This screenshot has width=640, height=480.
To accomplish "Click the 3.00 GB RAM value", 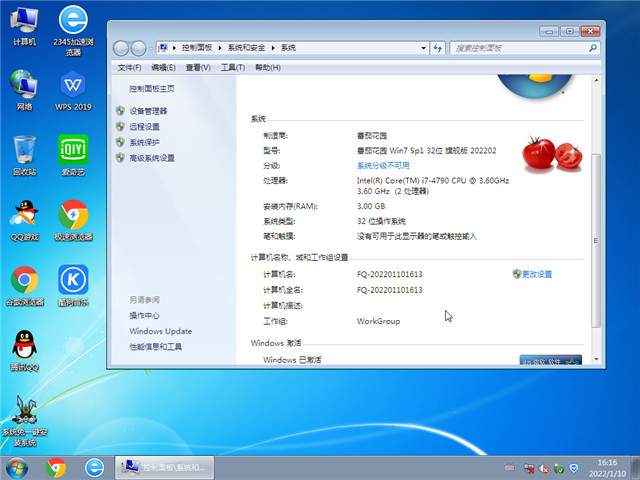I will coord(371,206).
